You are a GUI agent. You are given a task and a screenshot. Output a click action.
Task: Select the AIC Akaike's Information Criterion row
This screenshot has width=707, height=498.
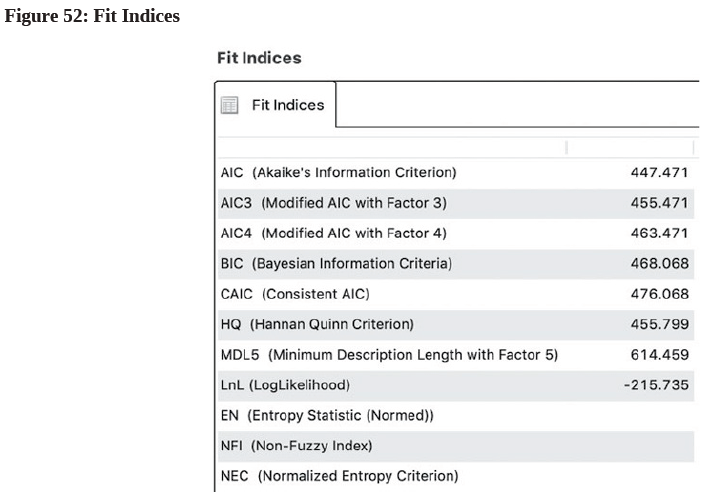coord(456,173)
